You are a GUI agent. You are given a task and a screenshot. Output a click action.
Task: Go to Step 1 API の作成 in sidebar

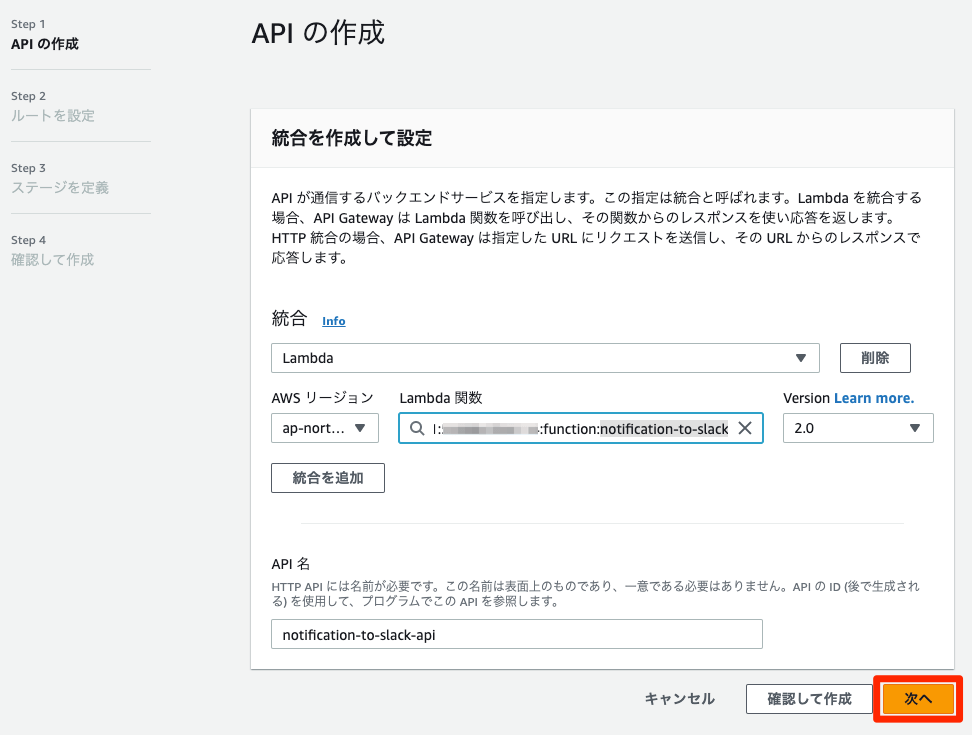[x=45, y=44]
